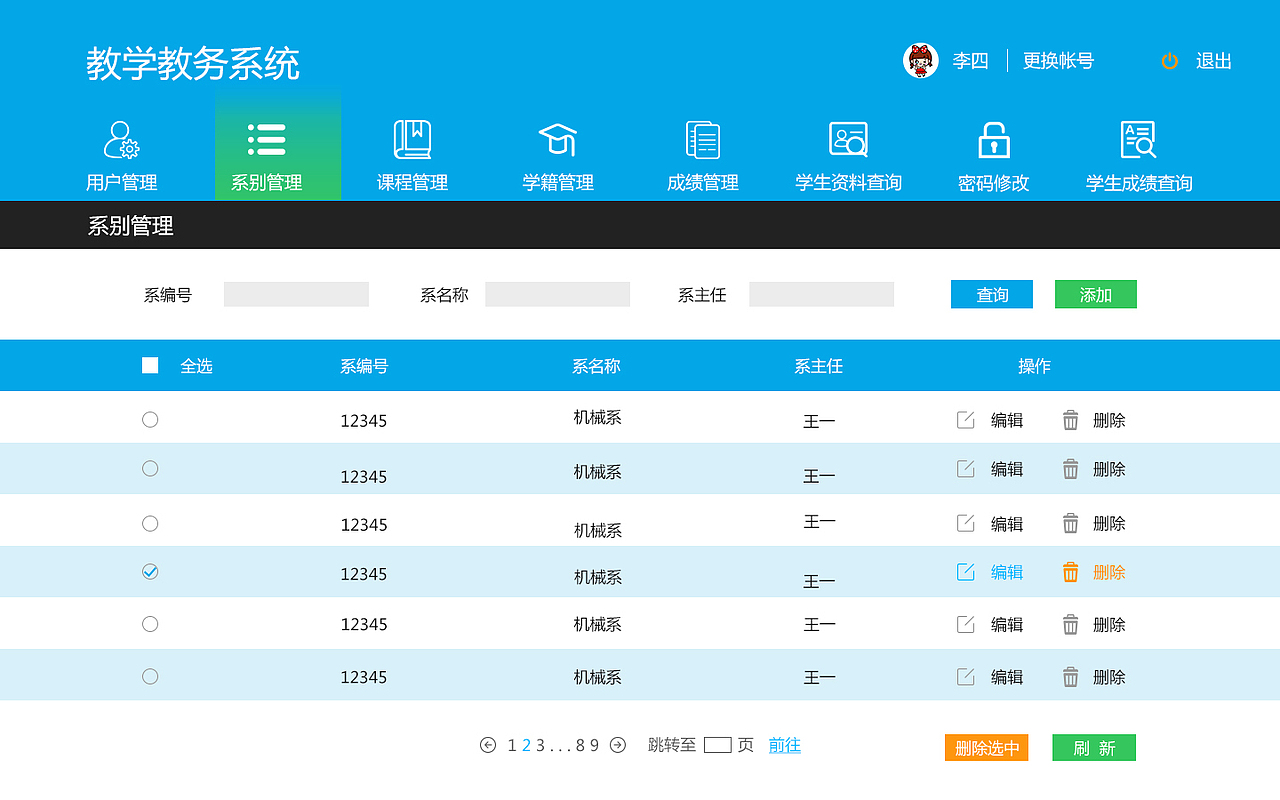Click the orange power icon beside 退出
The height and width of the screenshot is (800, 1280).
tap(1169, 61)
